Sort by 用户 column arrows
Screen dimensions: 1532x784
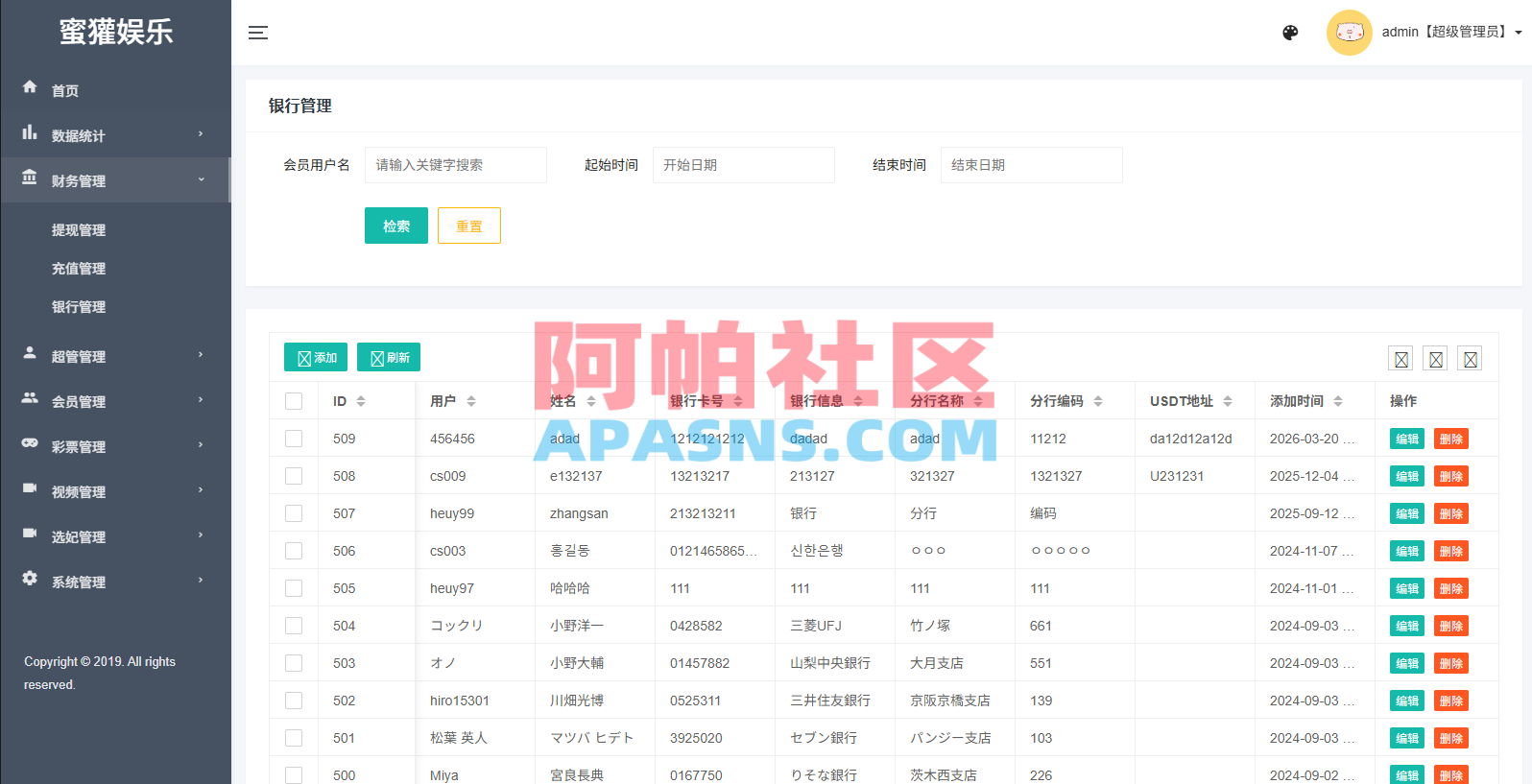(x=471, y=401)
